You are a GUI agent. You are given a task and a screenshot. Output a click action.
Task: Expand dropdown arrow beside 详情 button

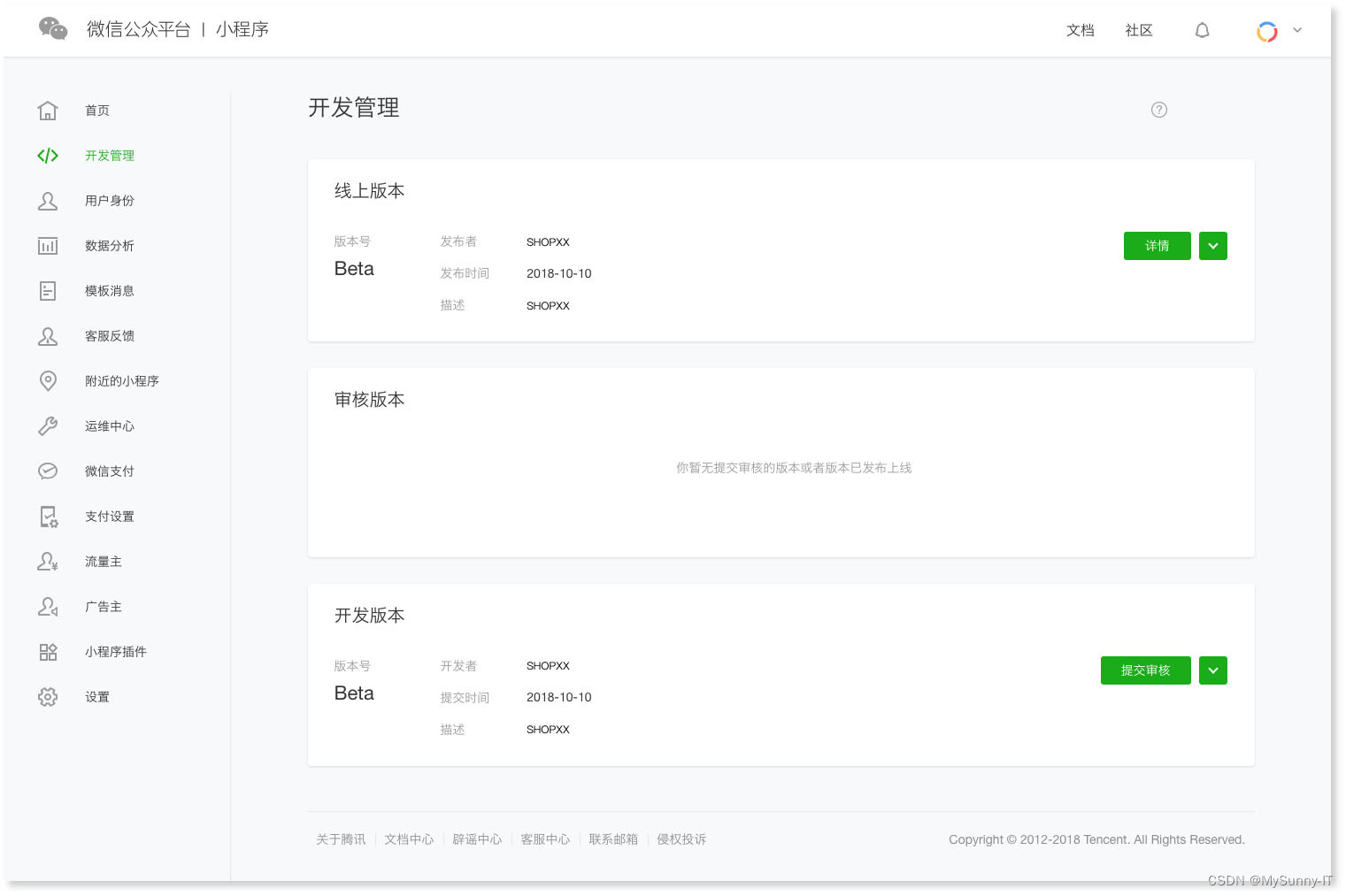[1212, 245]
